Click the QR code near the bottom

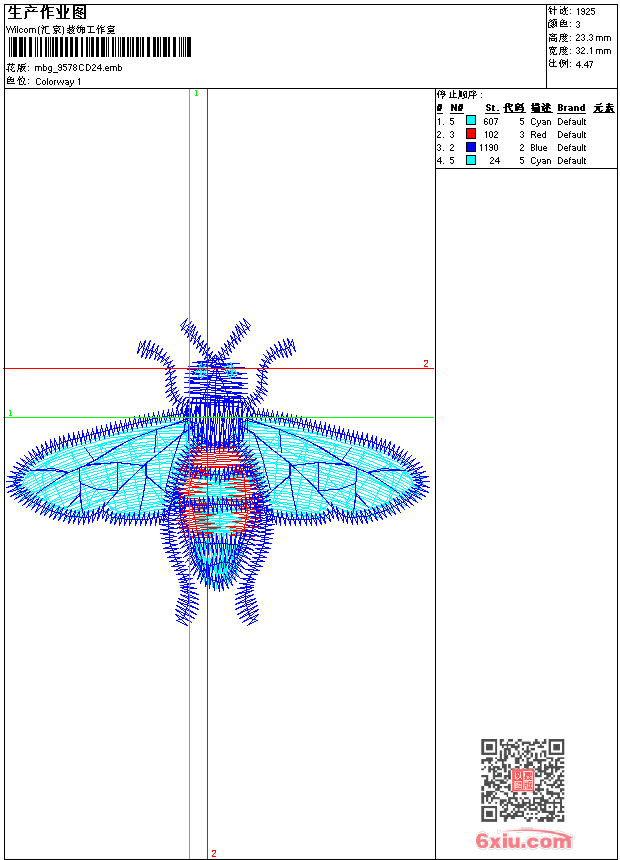(522, 780)
